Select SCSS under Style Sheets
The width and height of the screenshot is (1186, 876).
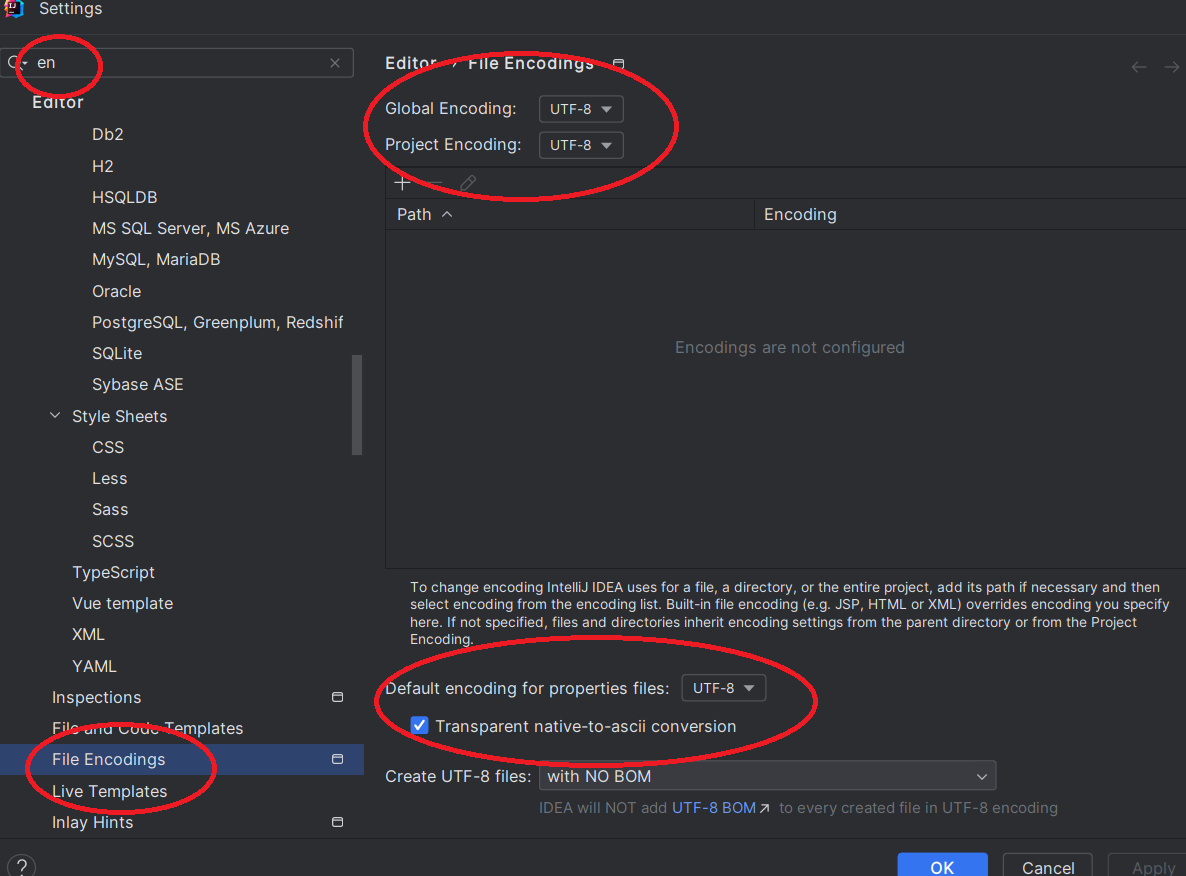(113, 541)
